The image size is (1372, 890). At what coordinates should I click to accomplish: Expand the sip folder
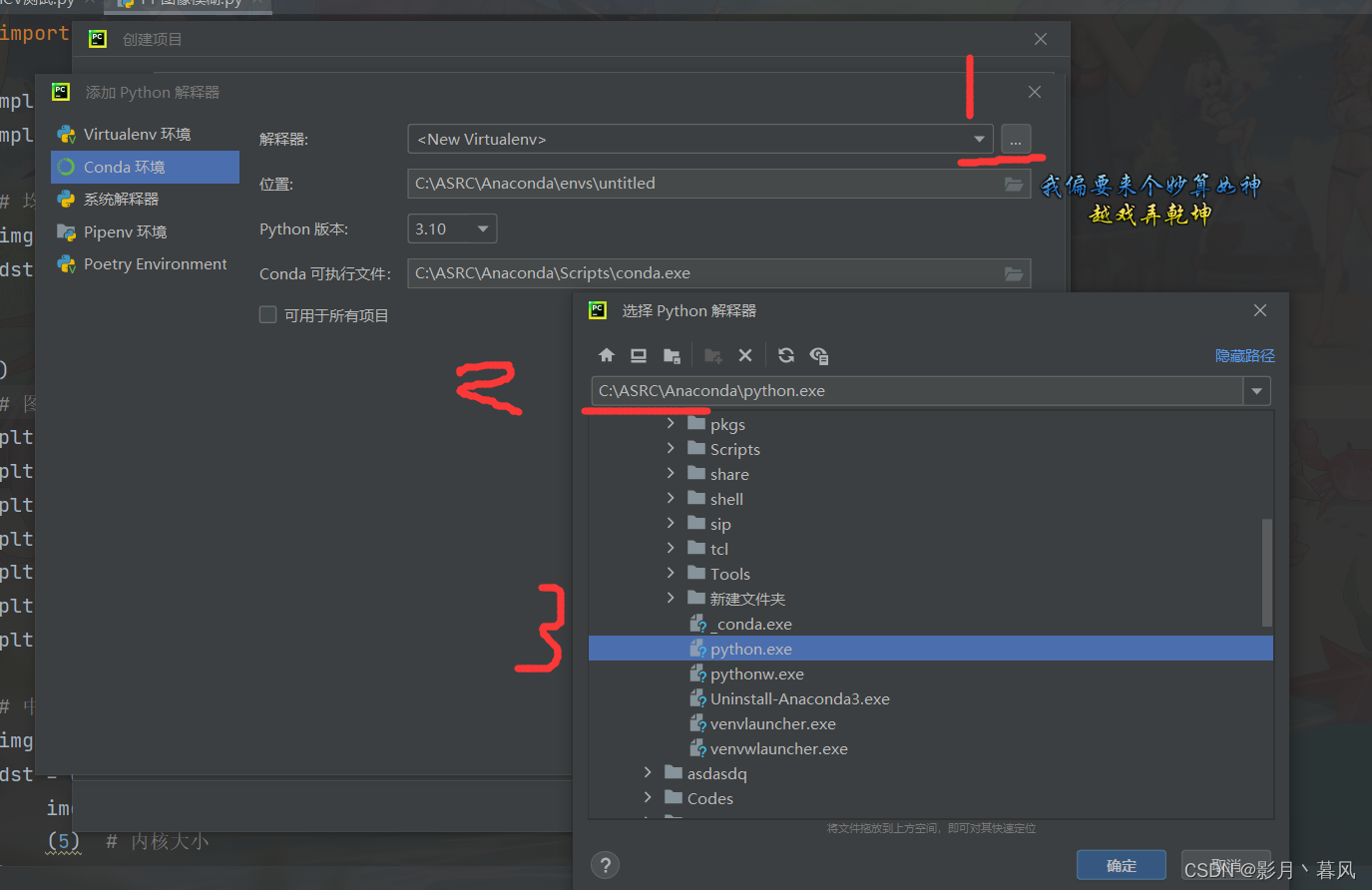671,524
